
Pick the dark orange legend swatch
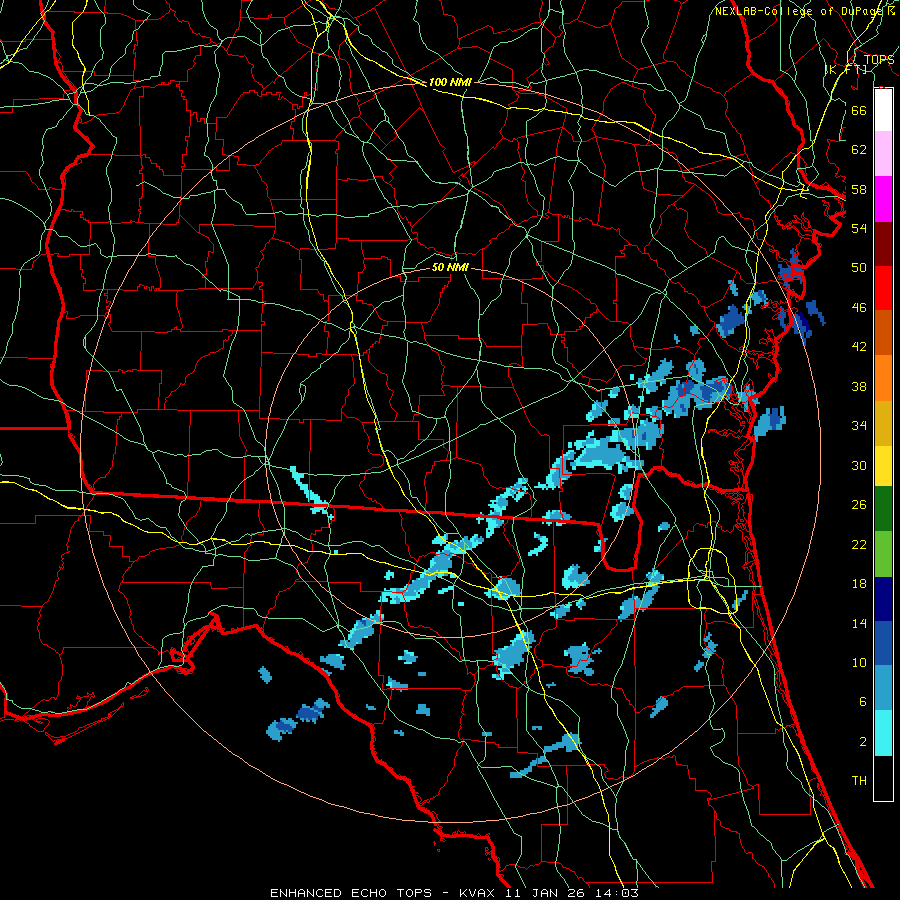[883, 332]
